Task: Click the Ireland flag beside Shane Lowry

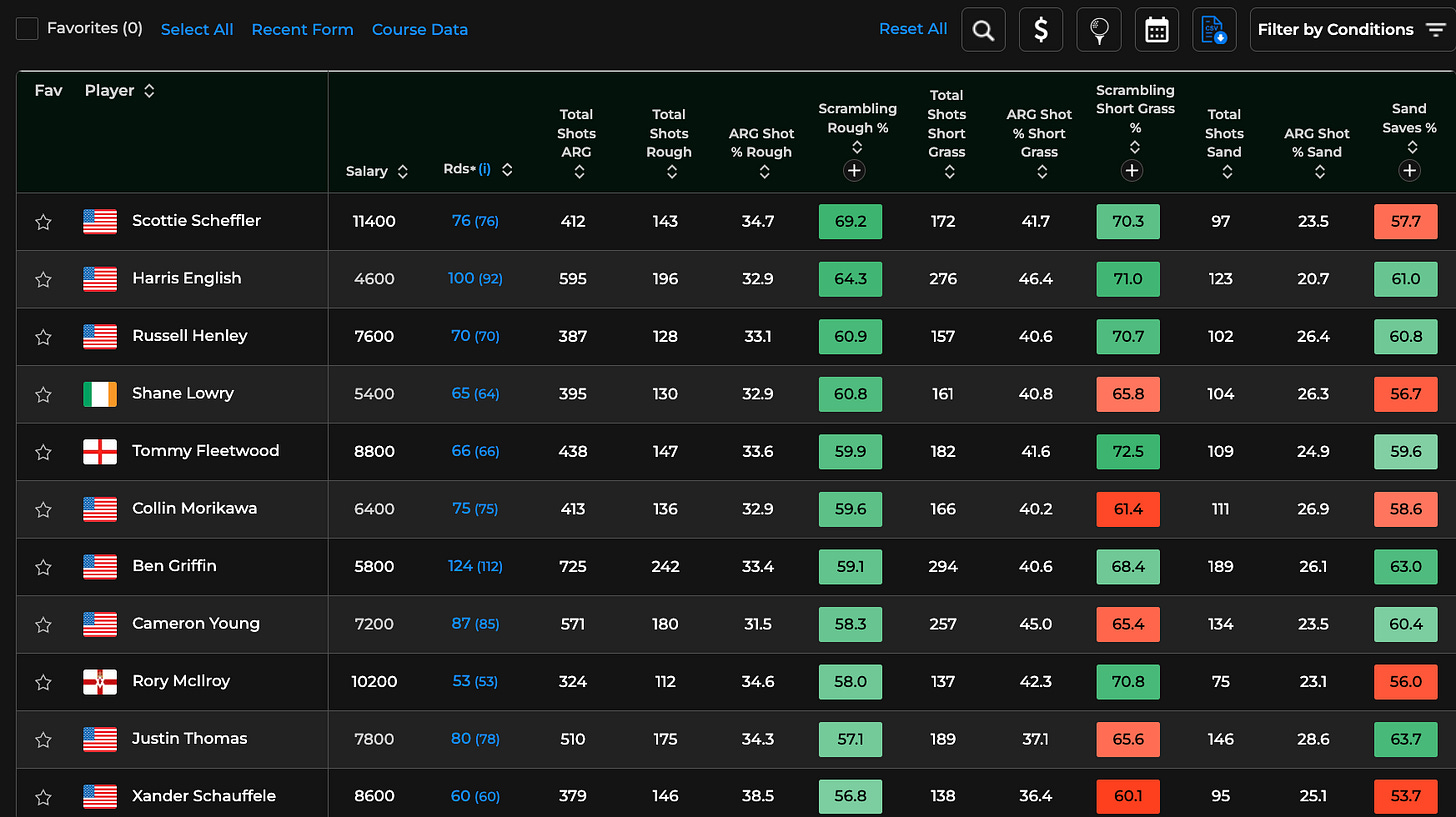Action: pos(100,394)
